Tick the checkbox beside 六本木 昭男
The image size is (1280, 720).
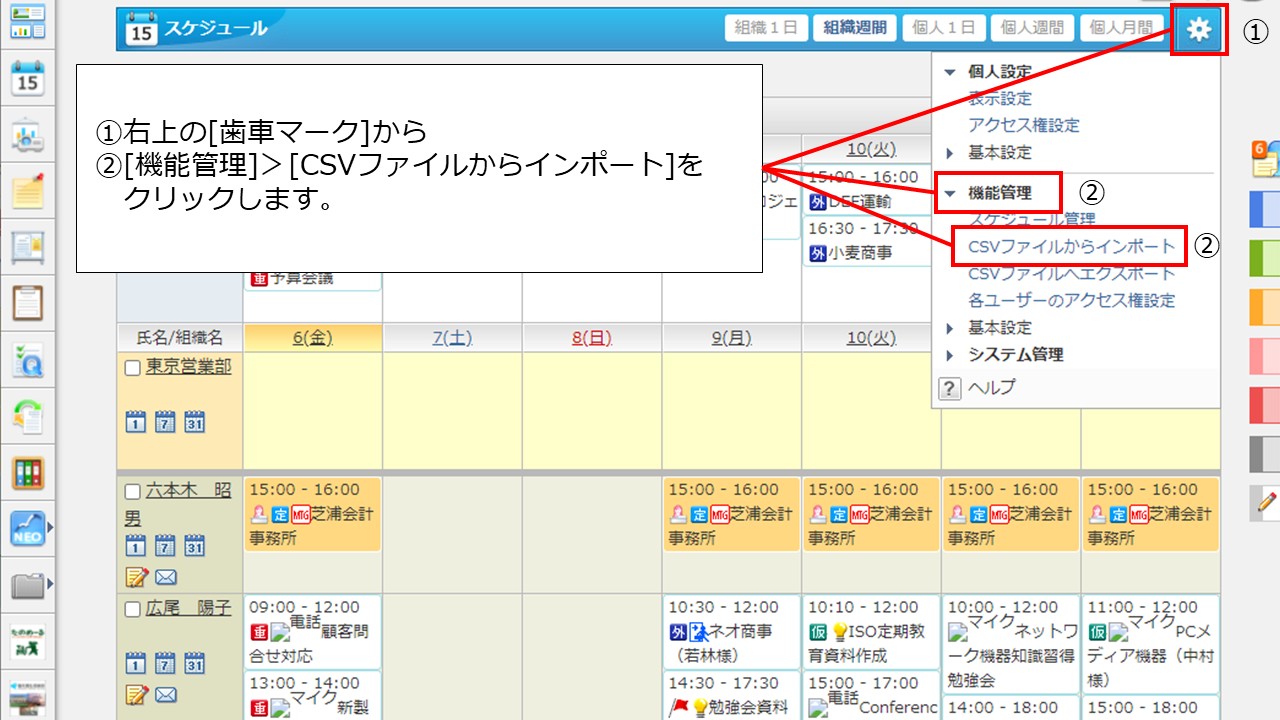[133, 492]
